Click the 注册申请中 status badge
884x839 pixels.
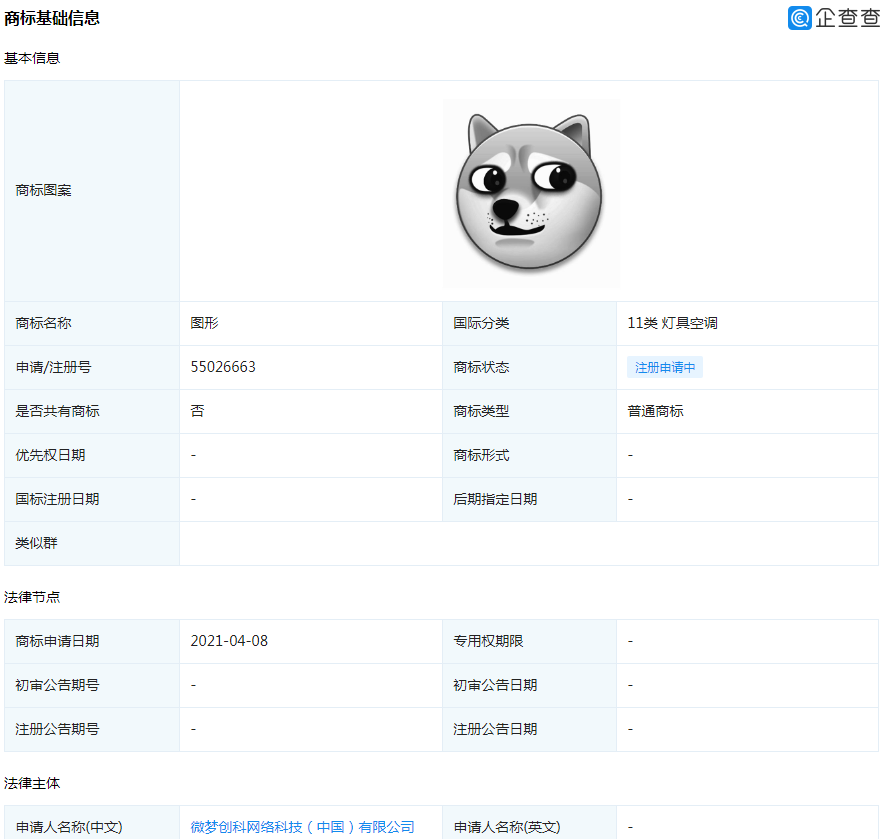pyautogui.click(x=664, y=367)
